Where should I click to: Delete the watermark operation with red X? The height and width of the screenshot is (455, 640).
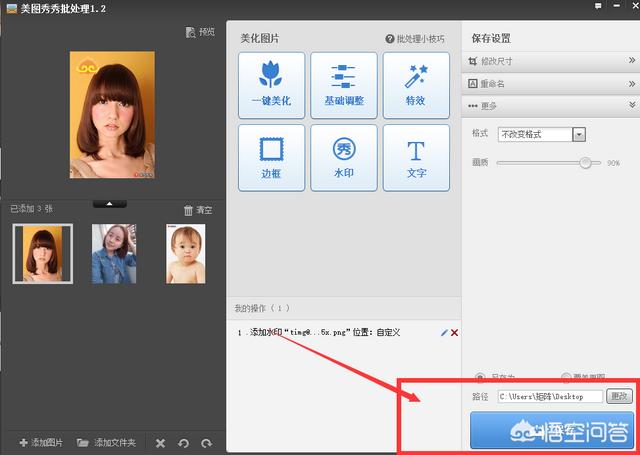[454, 333]
